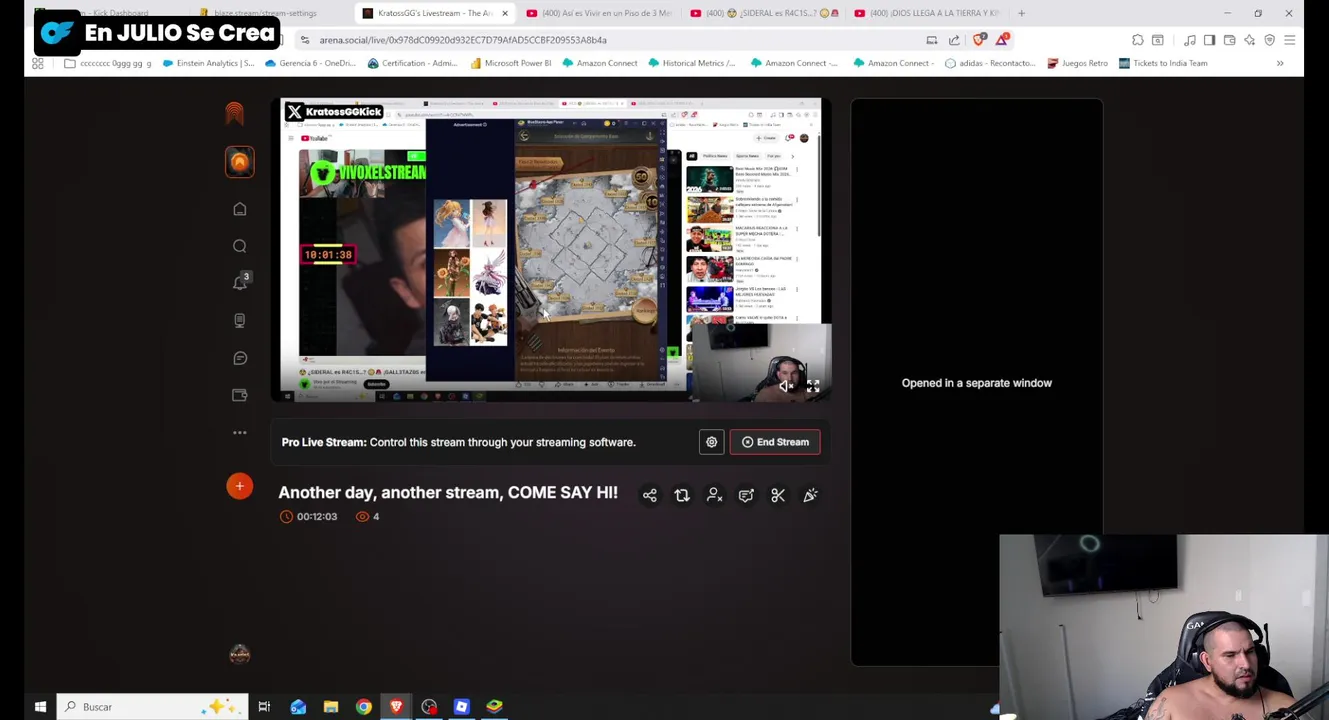Viewport: 1329px width, 720px height.
Task: End the live stream
Action: click(x=775, y=442)
